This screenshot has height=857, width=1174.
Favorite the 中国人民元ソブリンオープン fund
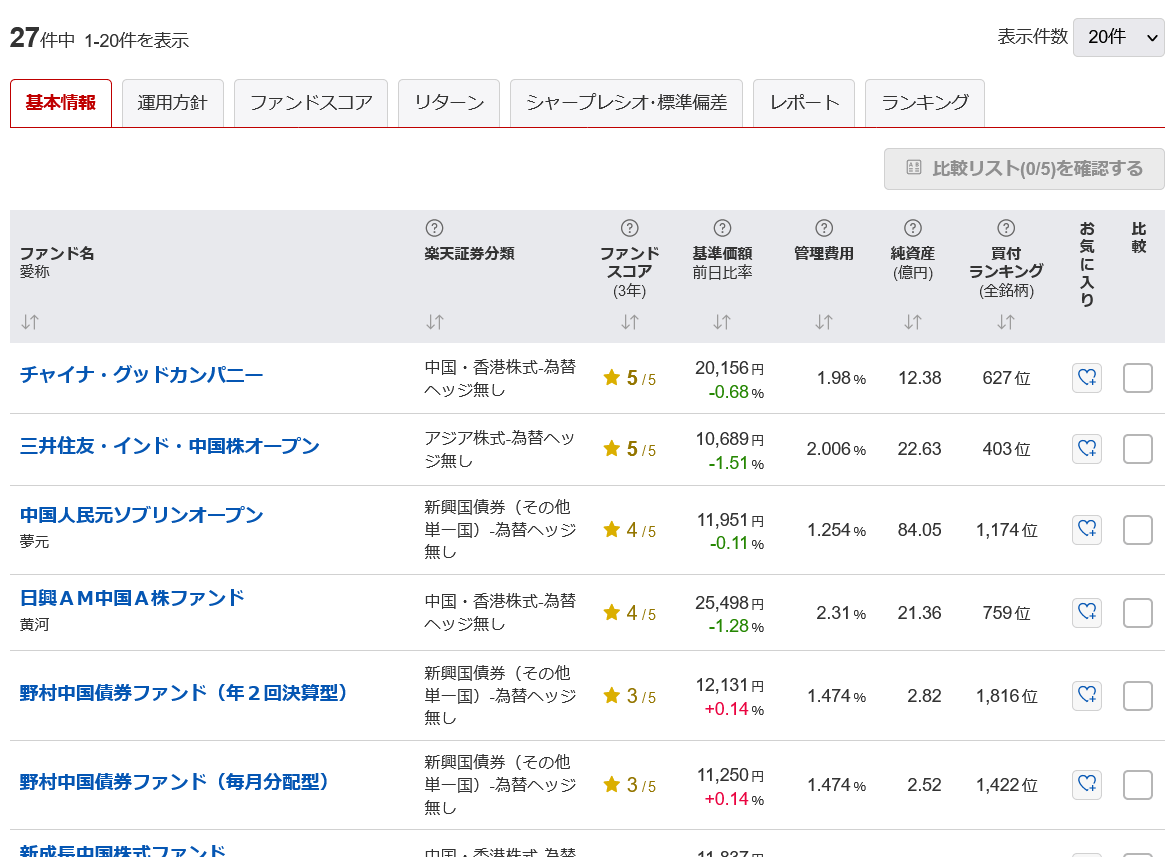click(x=1086, y=529)
